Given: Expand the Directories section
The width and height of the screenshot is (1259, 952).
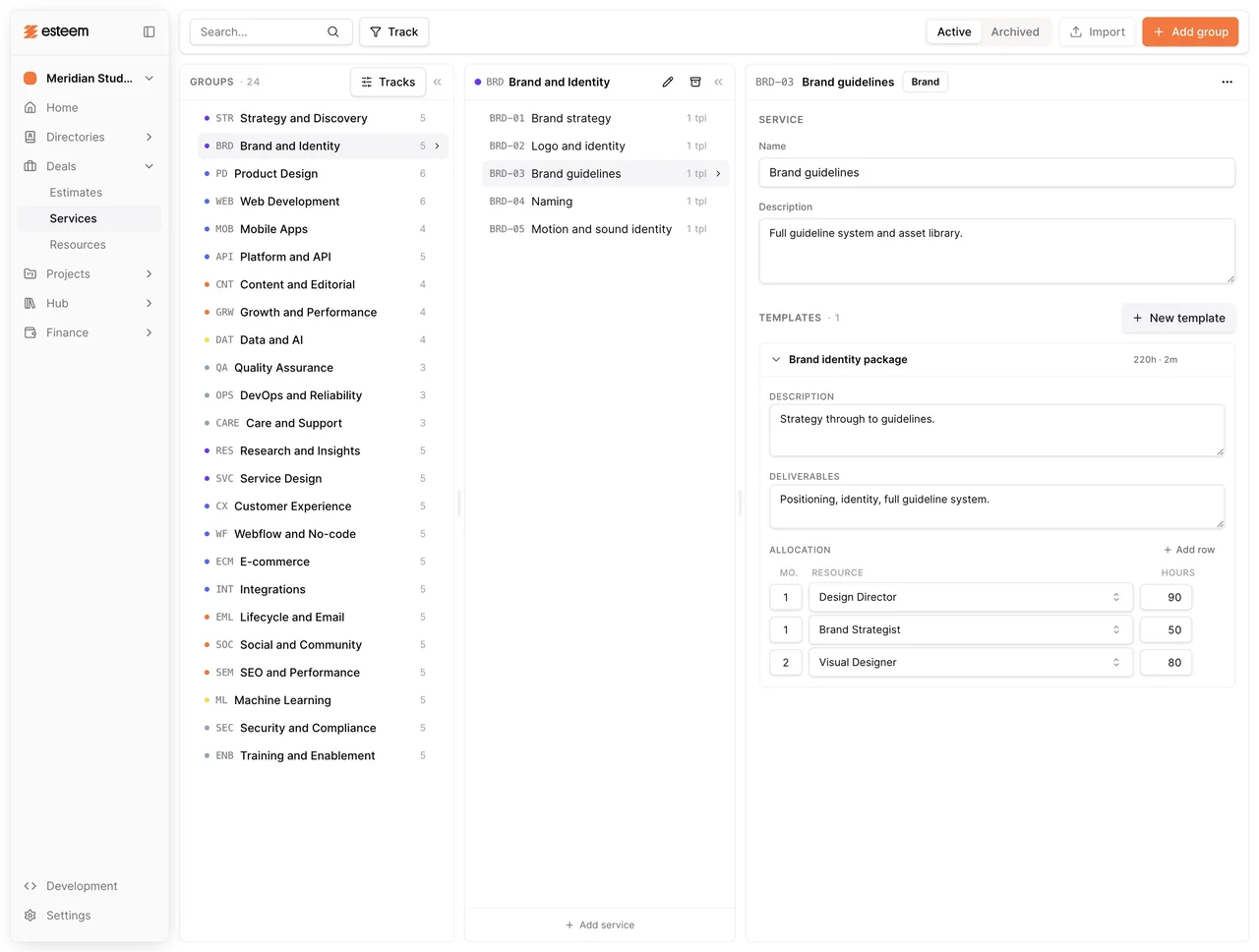Looking at the screenshot, I should [150, 137].
